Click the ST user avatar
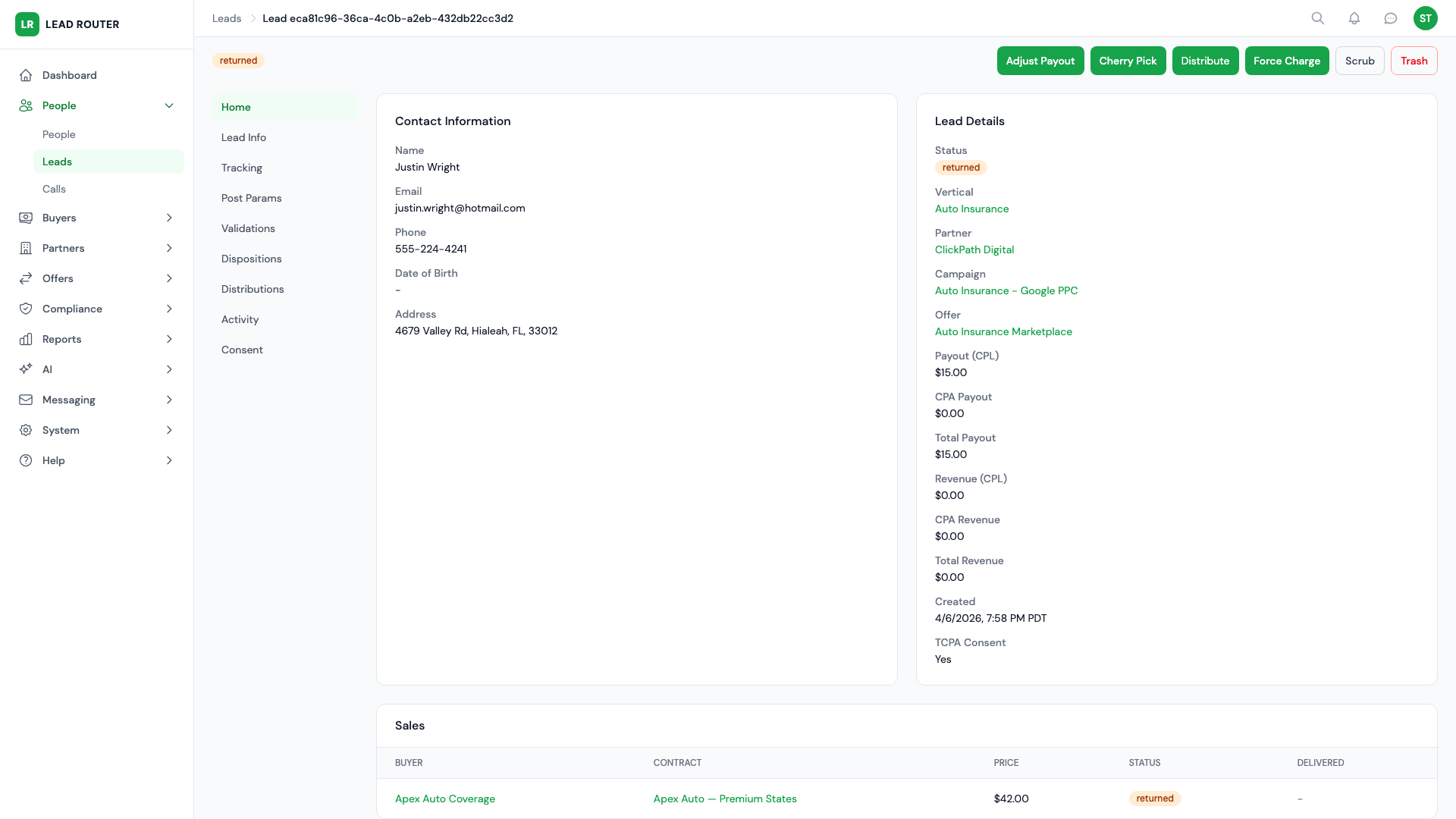The image size is (1456, 819). click(x=1426, y=18)
